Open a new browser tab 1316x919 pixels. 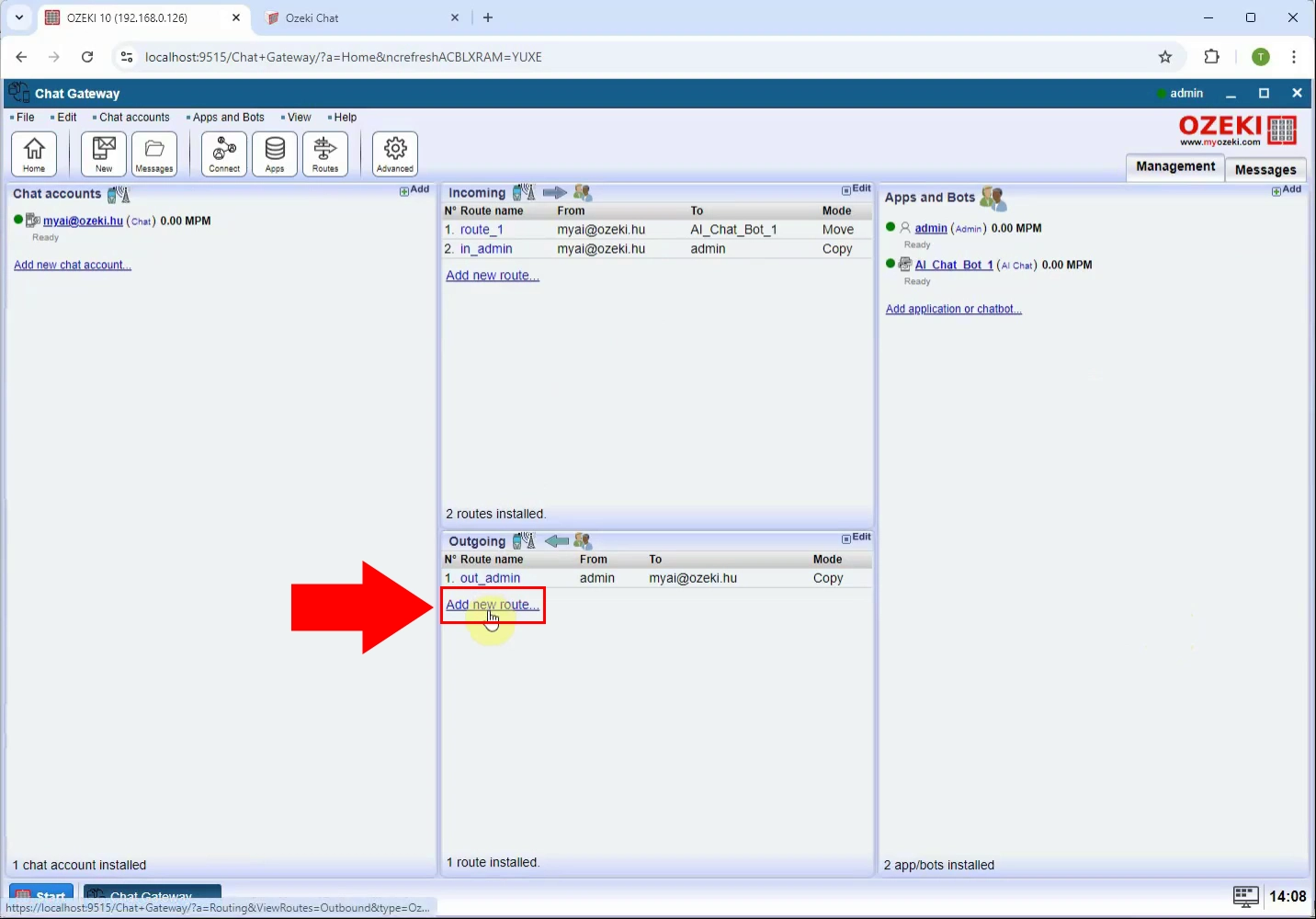[x=488, y=17]
